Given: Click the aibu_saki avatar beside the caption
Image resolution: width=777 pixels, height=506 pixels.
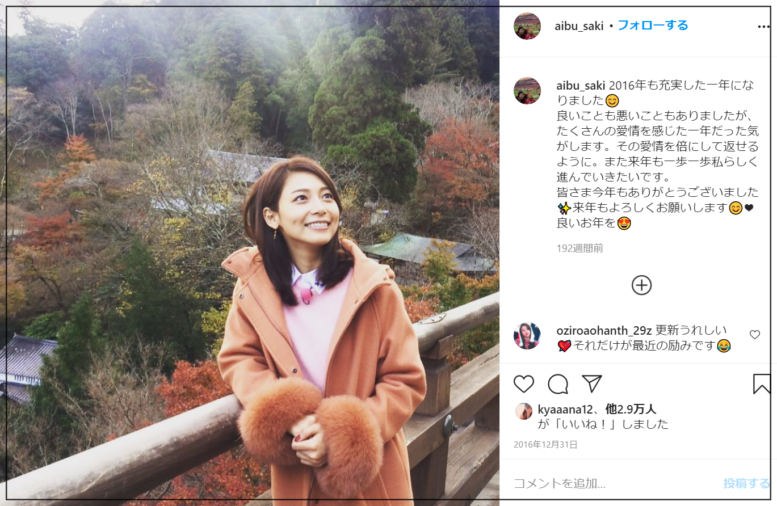Looking at the screenshot, I should coord(527,91).
